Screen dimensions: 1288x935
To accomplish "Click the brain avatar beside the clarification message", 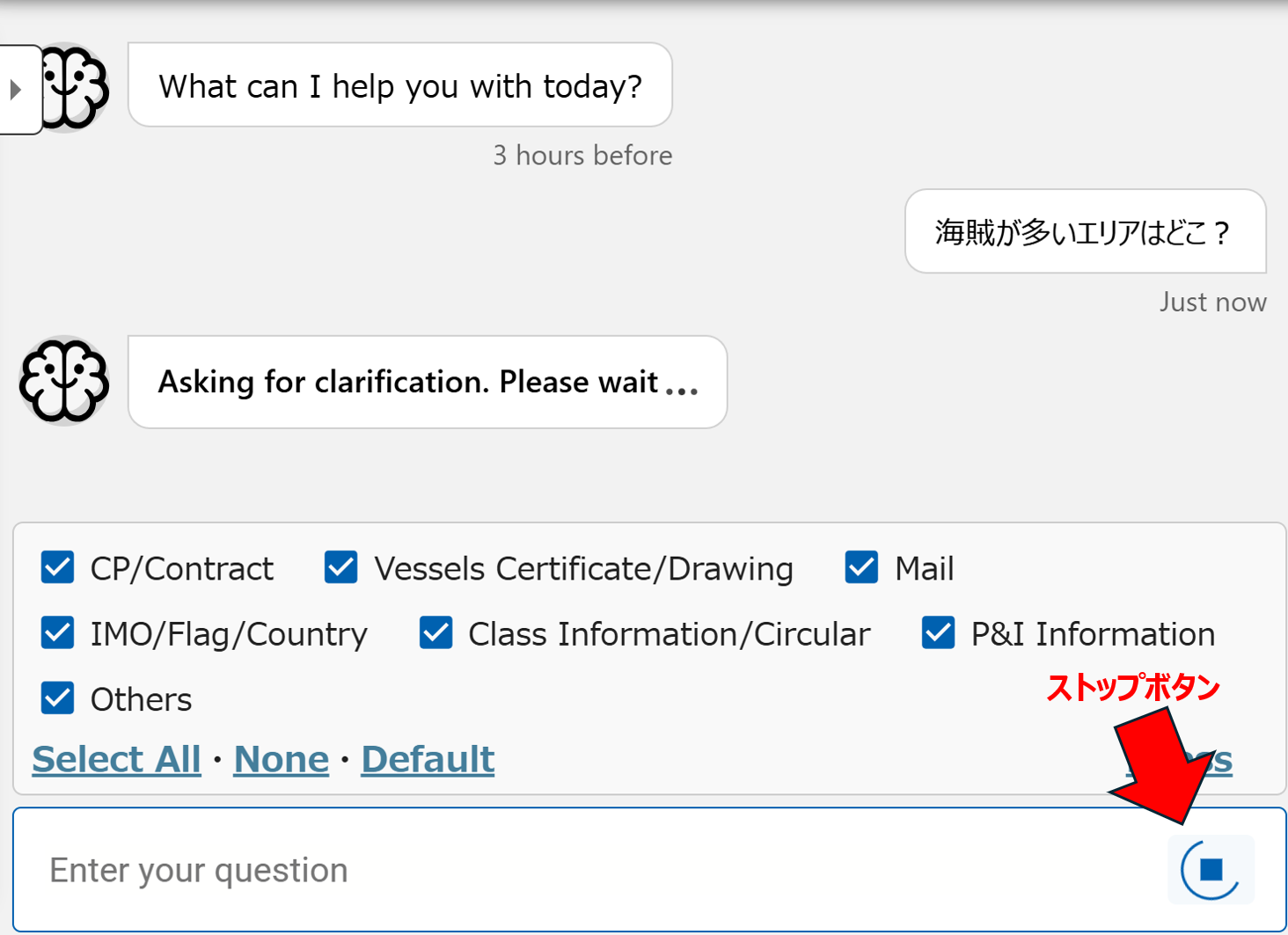I will pyautogui.click(x=64, y=381).
